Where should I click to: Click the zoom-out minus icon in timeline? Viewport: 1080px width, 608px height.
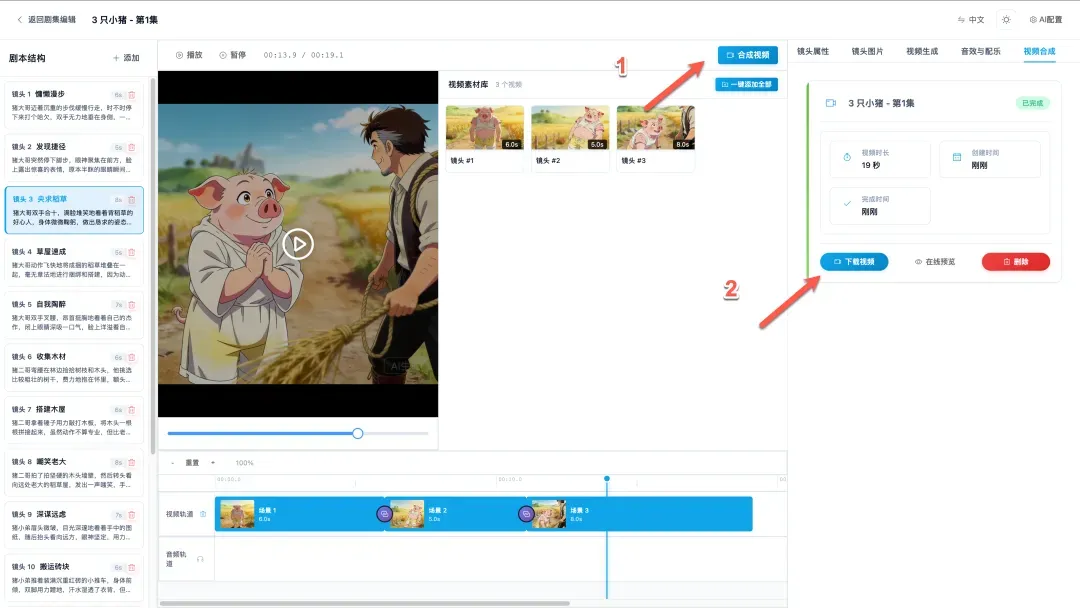(172, 463)
